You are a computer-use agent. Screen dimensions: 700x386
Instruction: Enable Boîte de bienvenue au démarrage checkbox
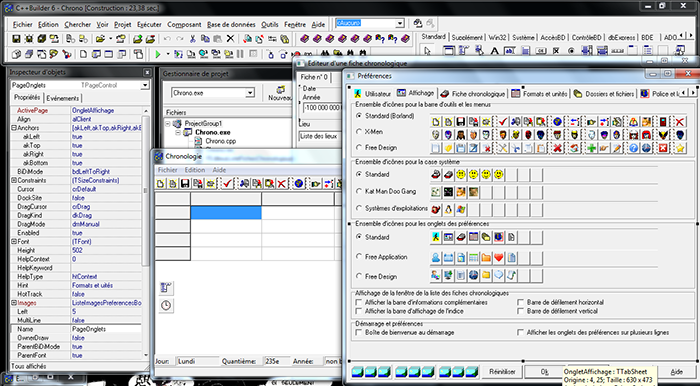click(358, 332)
